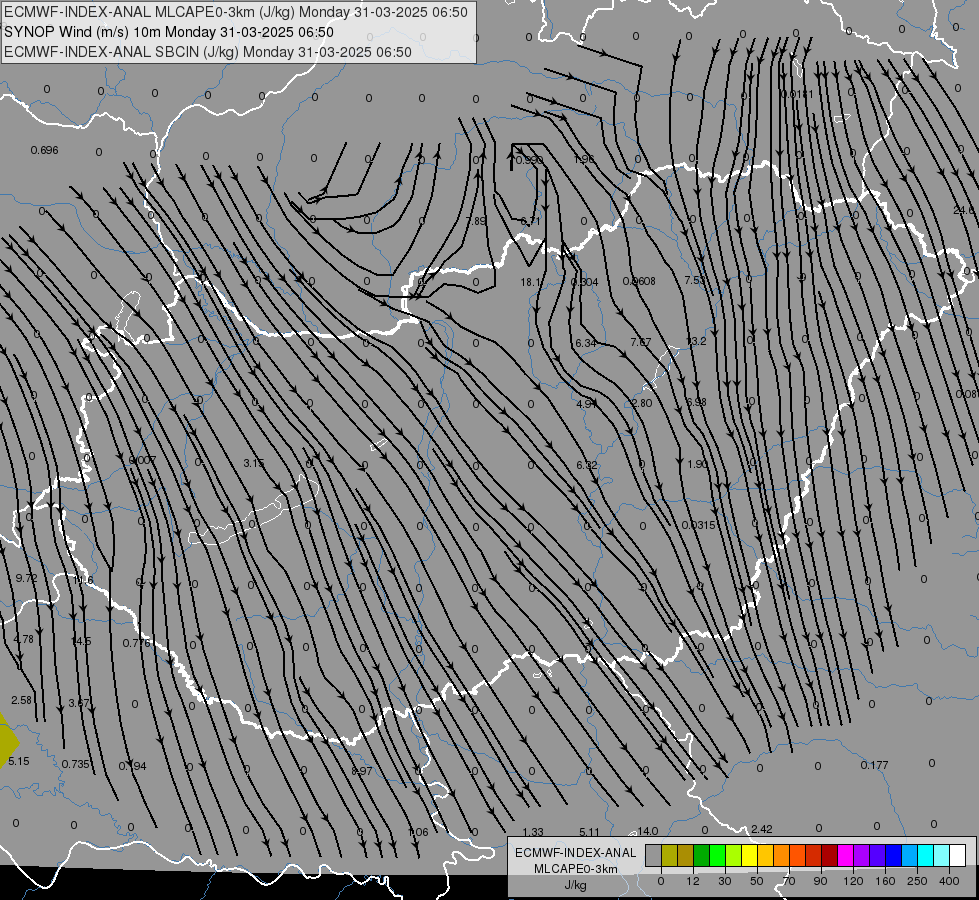Image resolution: width=979 pixels, height=900 pixels.
Task: Click the dark red legend swatch
Action: (x=830, y=855)
